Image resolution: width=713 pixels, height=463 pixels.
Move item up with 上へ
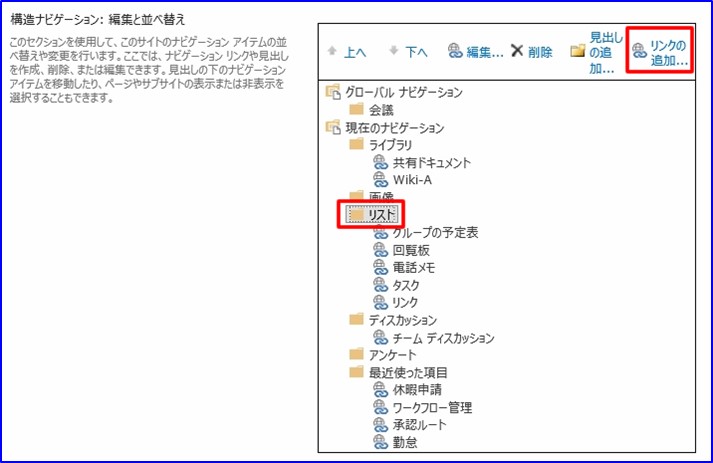coord(355,52)
